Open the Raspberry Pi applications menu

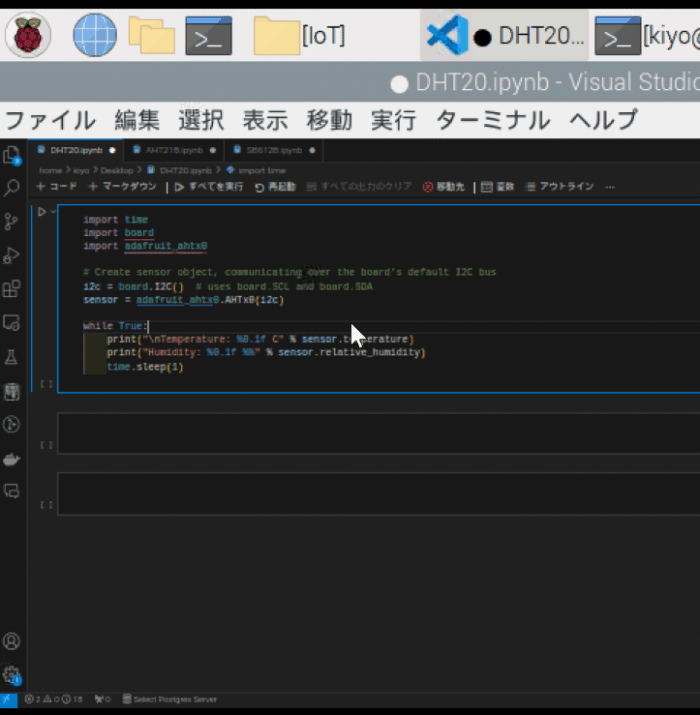pyautogui.click(x=28, y=35)
